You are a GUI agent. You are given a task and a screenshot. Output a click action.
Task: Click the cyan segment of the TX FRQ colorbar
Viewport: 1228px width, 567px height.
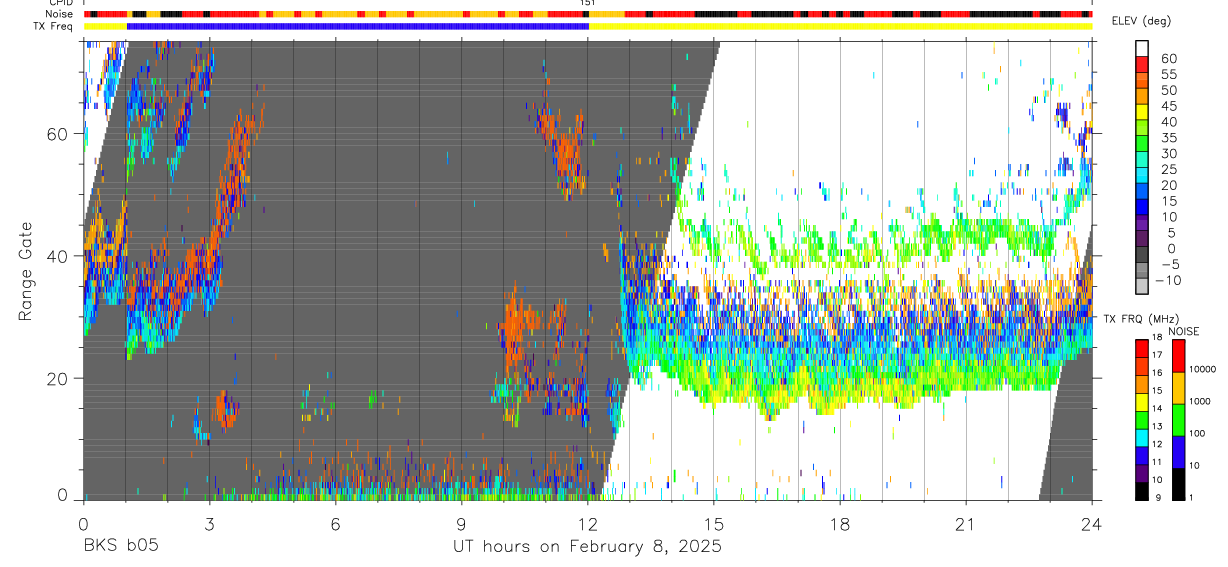click(x=1142, y=438)
